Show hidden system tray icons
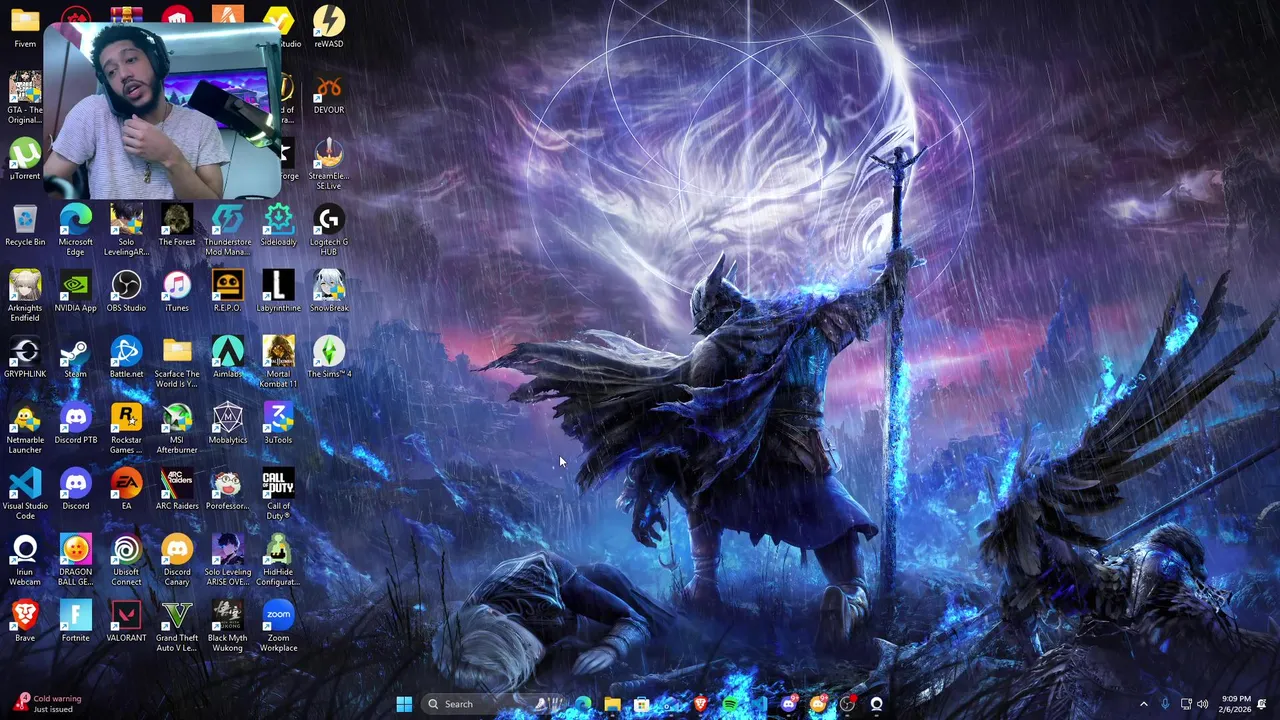 [x=1144, y=704]
